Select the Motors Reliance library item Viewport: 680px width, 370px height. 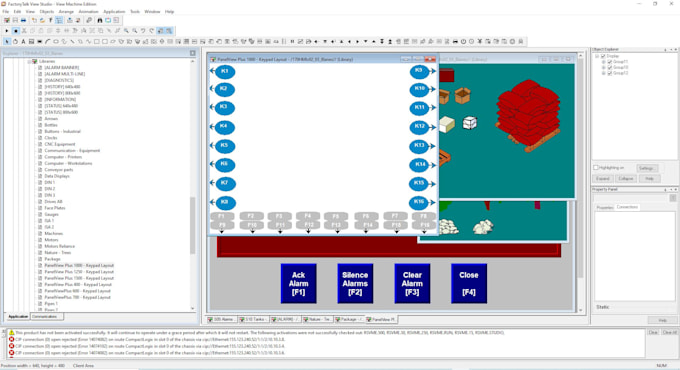pos(59,246)
